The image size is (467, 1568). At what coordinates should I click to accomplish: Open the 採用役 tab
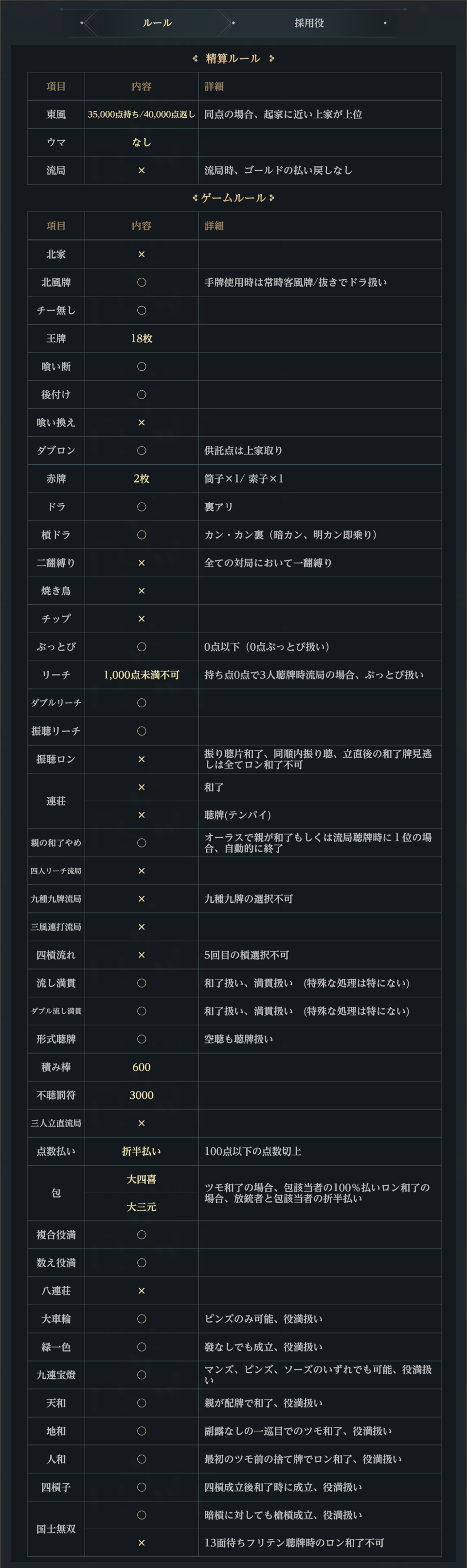pyautogui.click(x=309, y=23)
